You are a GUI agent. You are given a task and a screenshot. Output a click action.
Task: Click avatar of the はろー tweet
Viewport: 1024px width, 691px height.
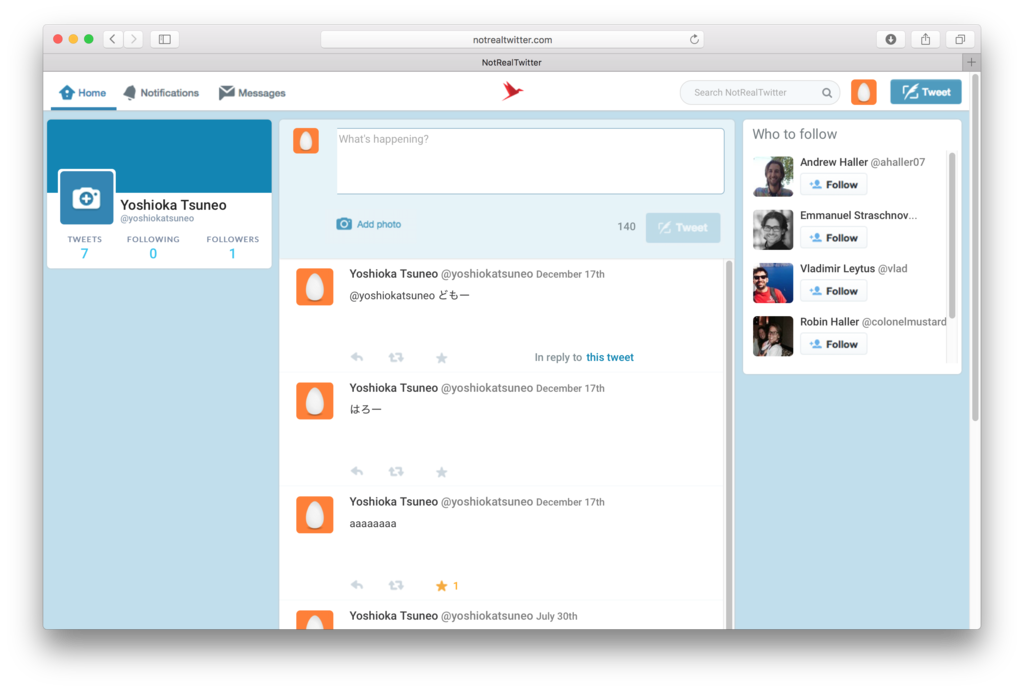click(315, 400)
